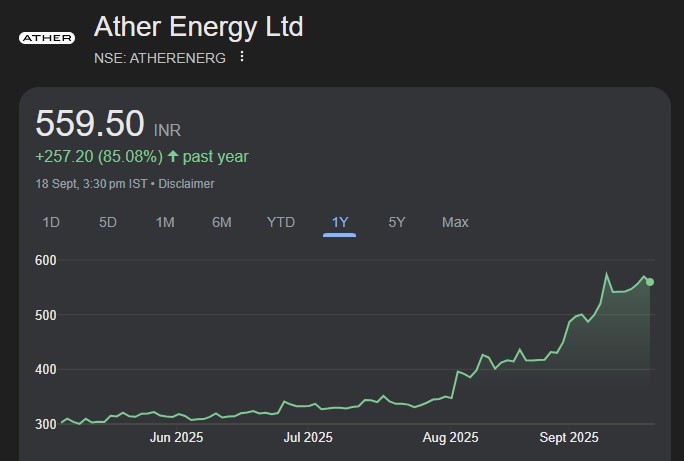This screenshot has width=684, height=461.
Task: Click the Sept 2025 axis label
Action: point(569,437)
